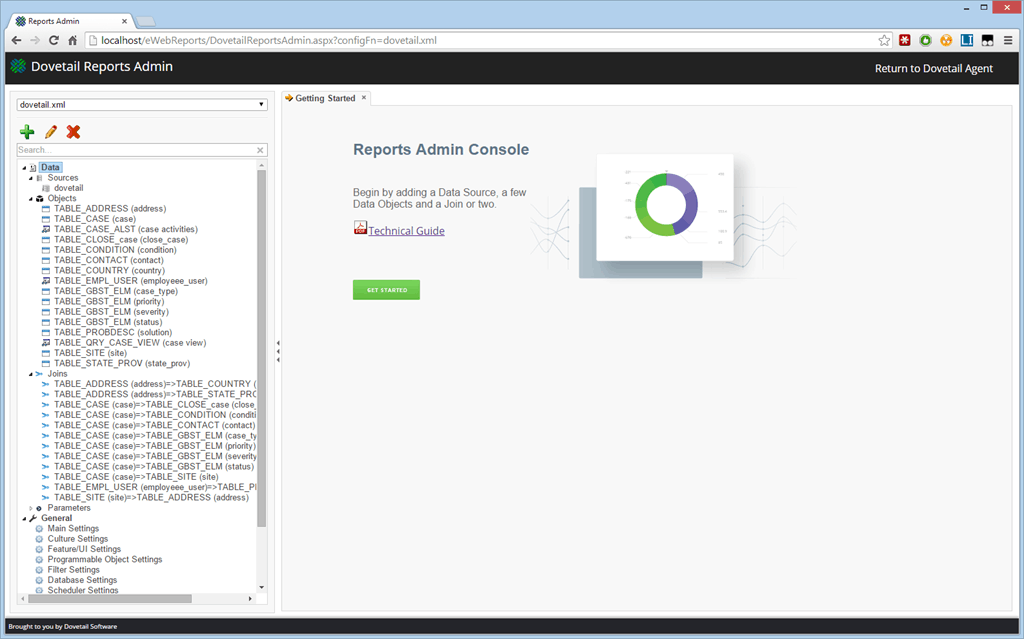Click the Objects folder icon

40,199
